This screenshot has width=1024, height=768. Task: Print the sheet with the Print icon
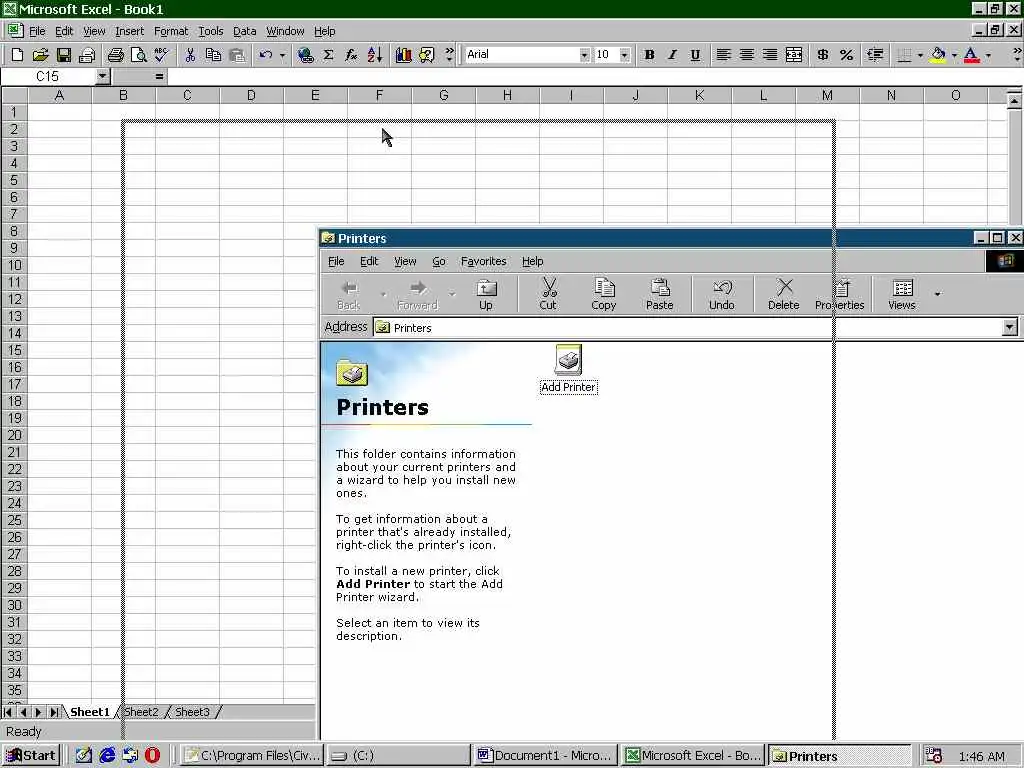(116, 55)
